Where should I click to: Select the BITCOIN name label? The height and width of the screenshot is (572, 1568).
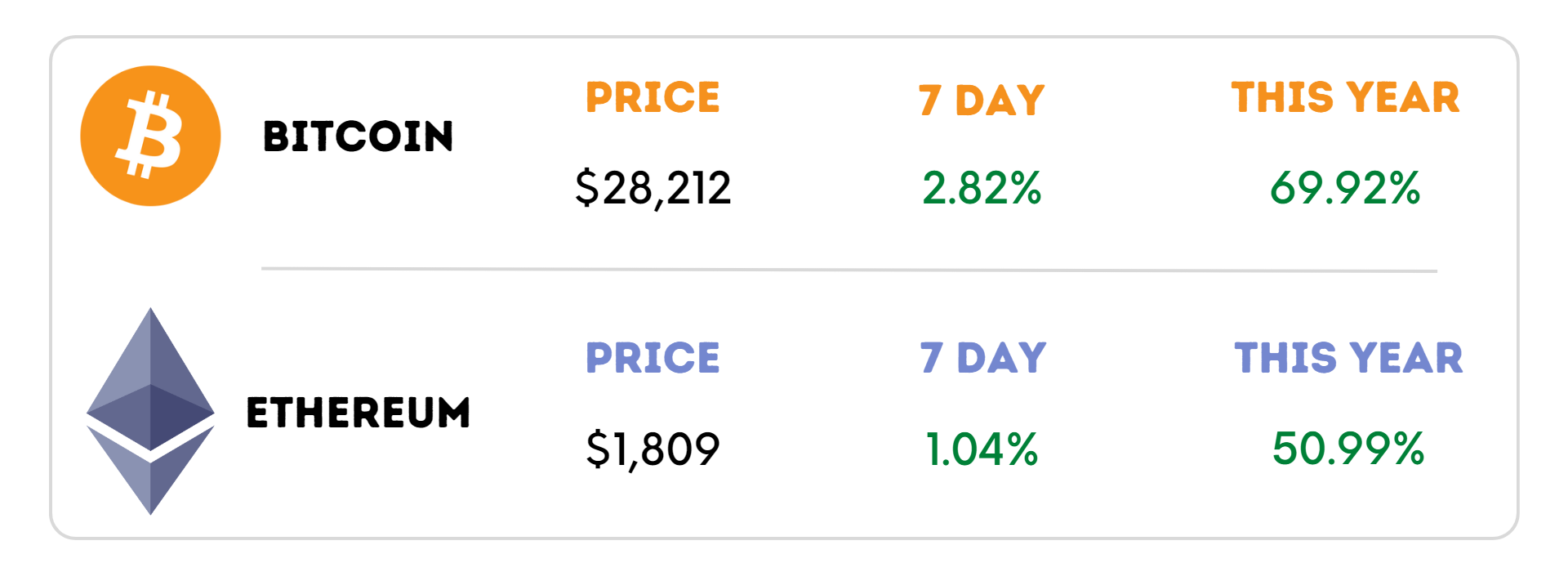(x=358, y=136)
